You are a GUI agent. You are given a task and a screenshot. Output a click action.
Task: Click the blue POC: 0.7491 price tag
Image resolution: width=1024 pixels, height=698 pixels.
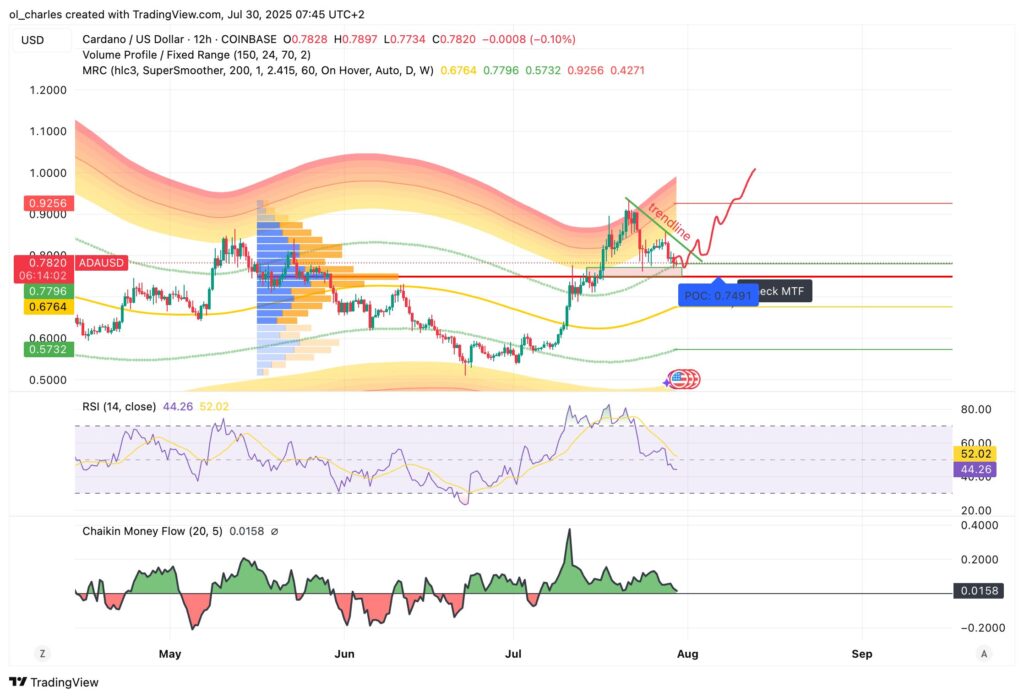716,296
